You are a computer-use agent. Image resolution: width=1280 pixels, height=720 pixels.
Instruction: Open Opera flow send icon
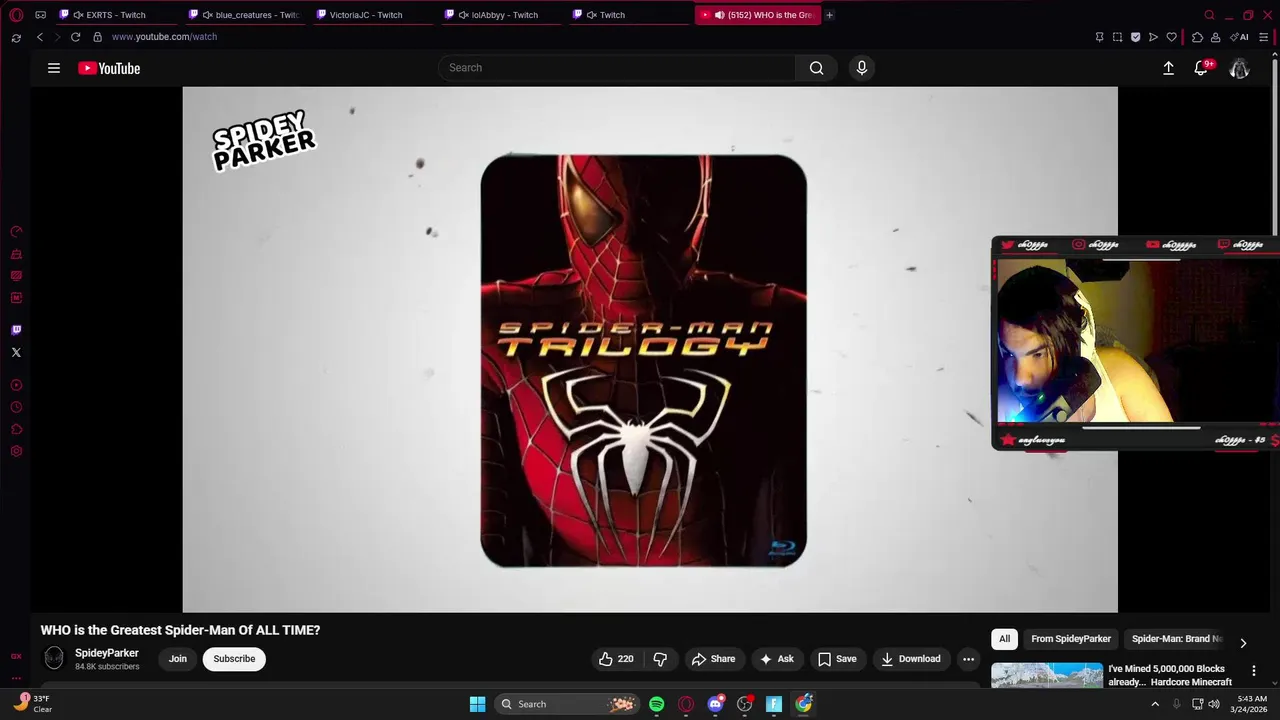(x=1153, y=37)
